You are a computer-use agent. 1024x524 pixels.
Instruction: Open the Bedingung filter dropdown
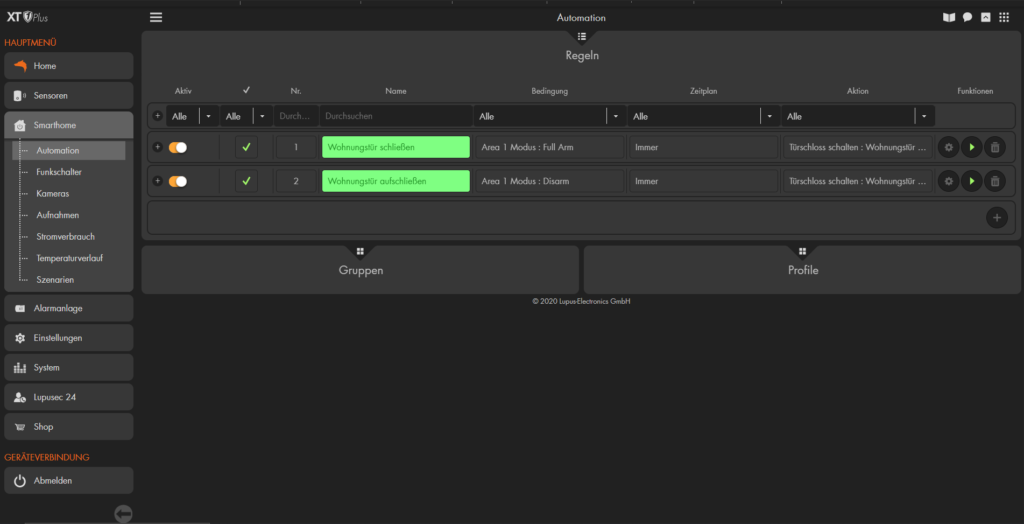click(614, 116)
